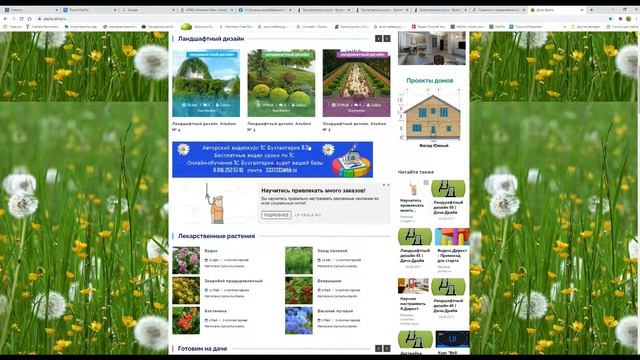
Task: Open the Проекты домов sidebar heading
Action: pos(430,81)
